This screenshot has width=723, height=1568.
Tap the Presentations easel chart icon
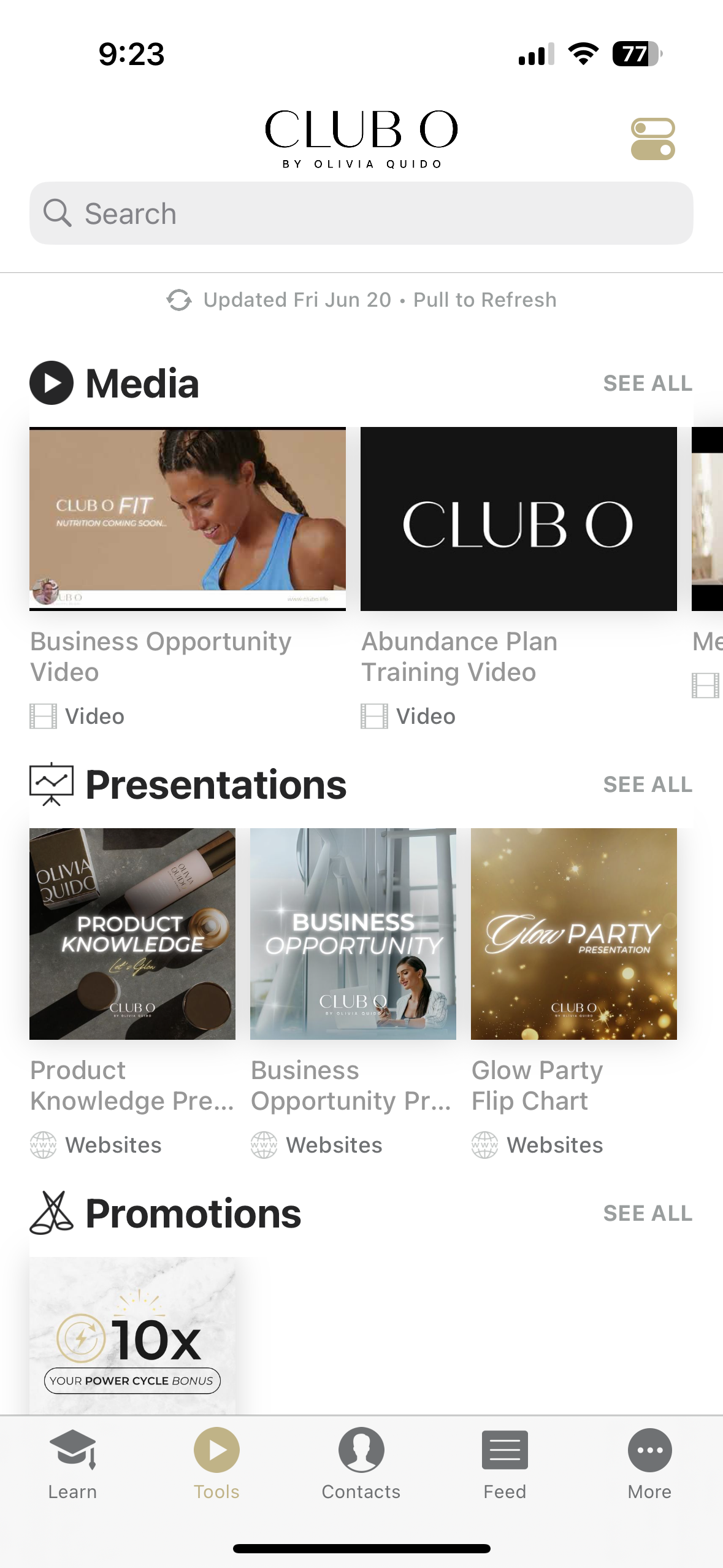[52, 784]
